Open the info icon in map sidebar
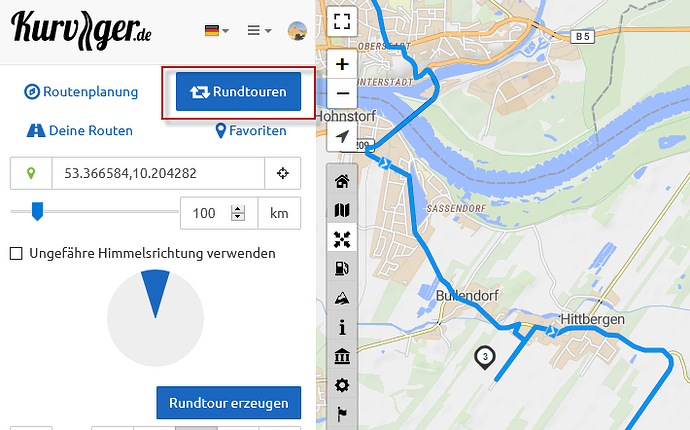This screenshot has width=690, height=430. pyautogui.click(x=342, y=327)
